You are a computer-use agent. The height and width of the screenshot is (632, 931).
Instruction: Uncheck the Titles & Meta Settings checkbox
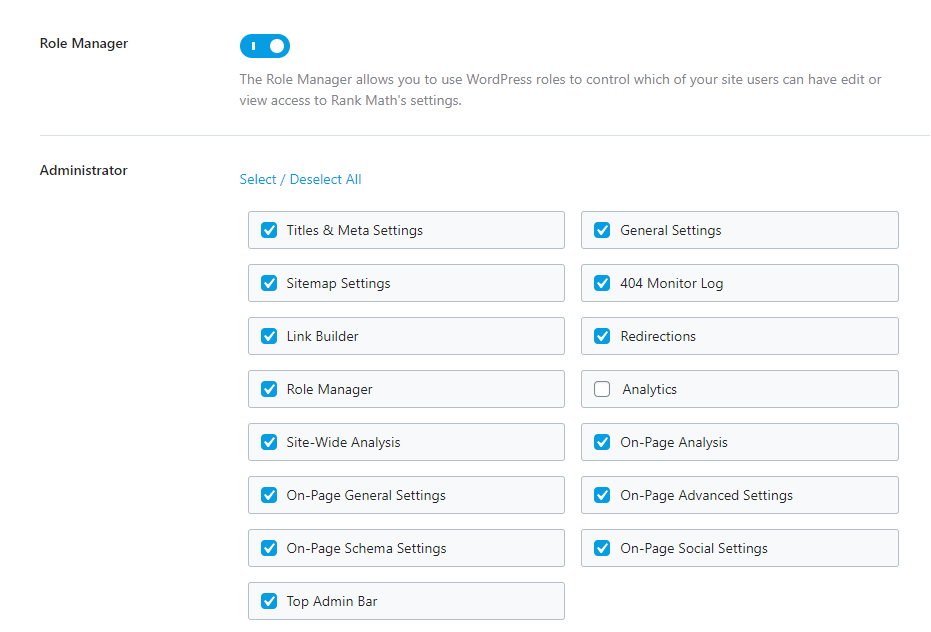click(269, 230)
